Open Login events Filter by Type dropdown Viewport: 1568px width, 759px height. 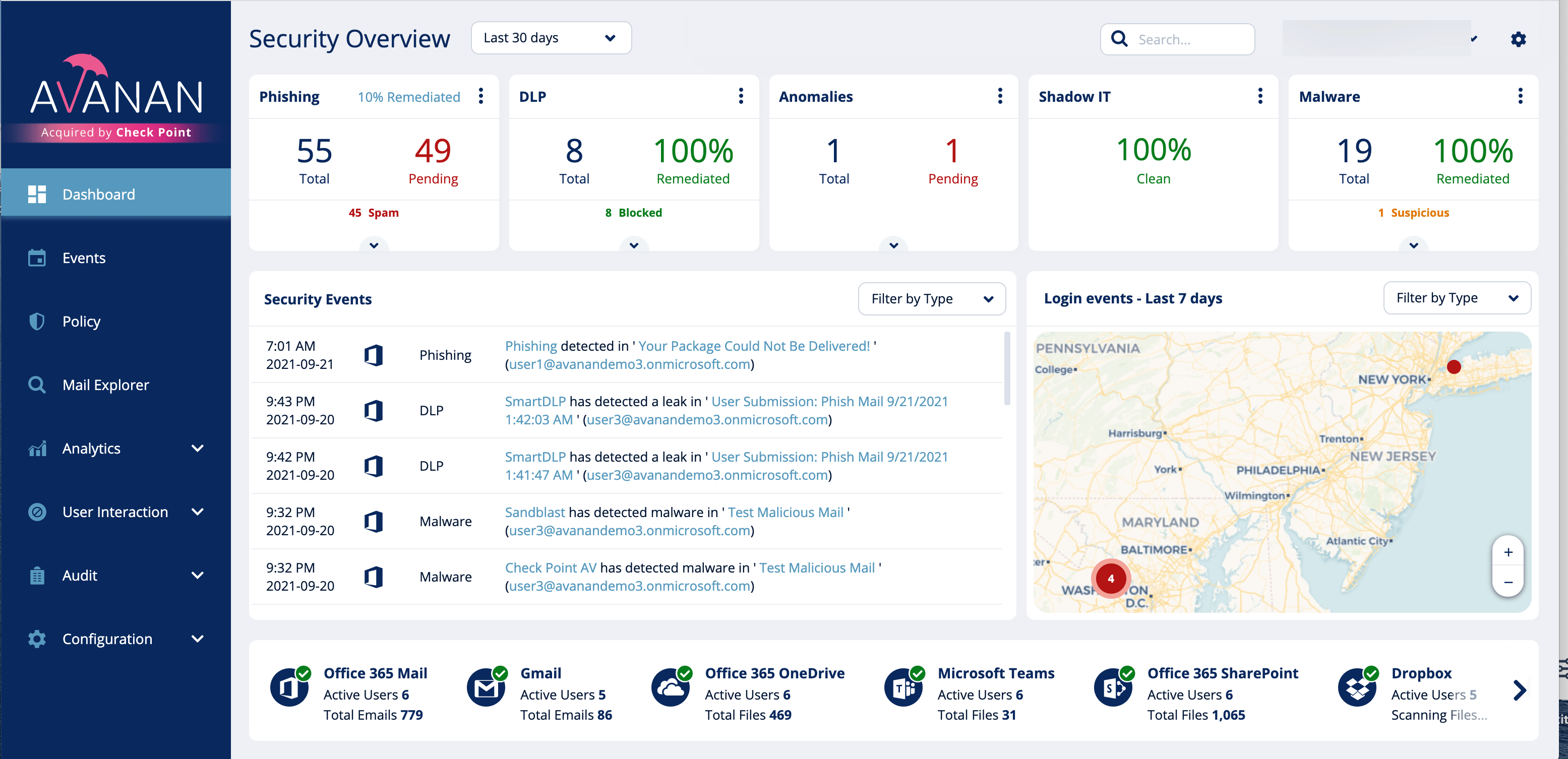click(1457, 298)
